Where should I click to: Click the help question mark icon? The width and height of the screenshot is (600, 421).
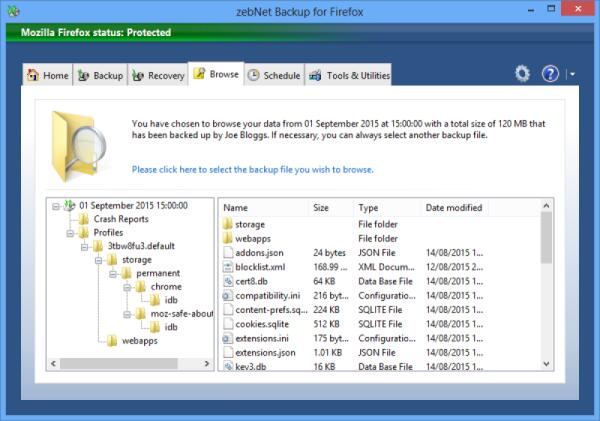pos(550,74)
